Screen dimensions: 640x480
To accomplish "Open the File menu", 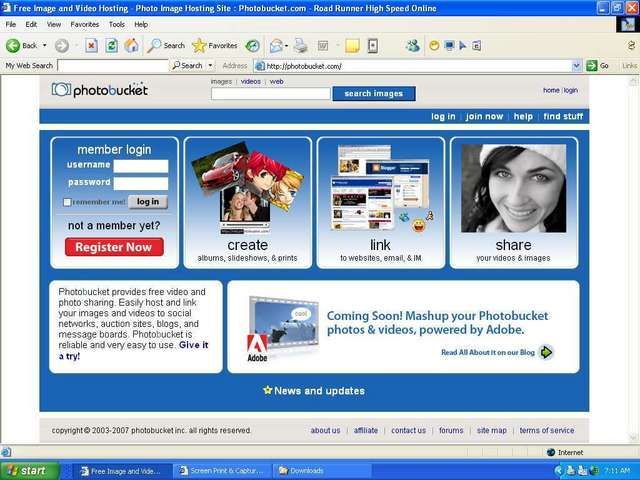I will [11, 24].
